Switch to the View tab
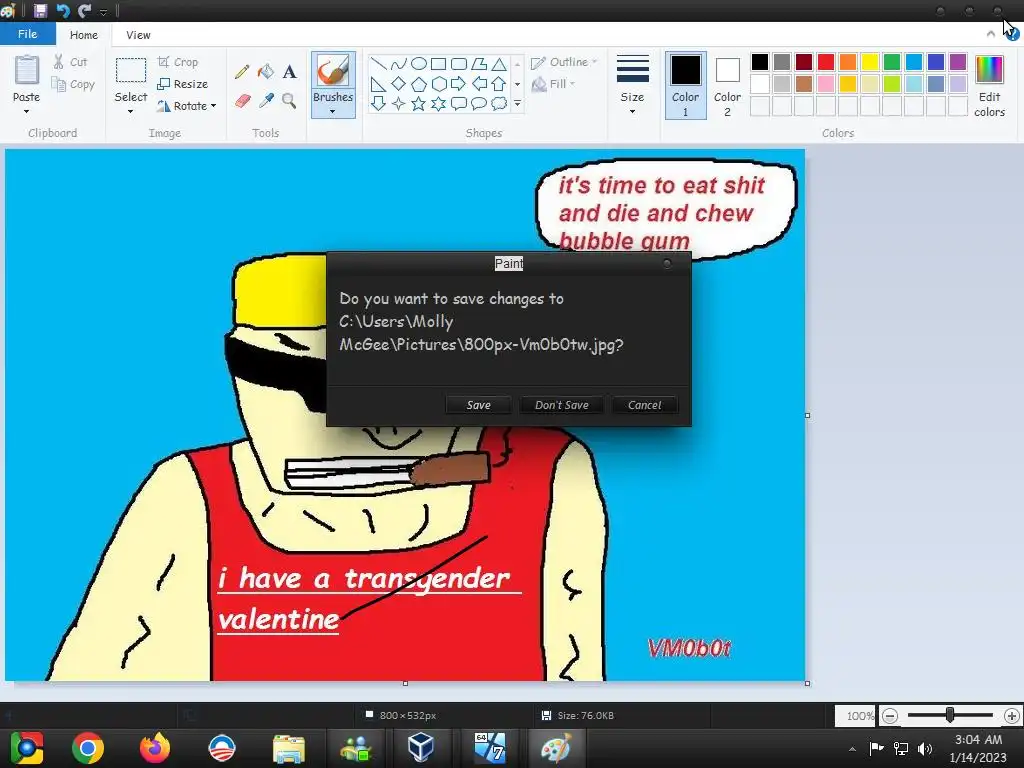The height and width of the screenshot is (768, 1024). pyautogui.click(x=138, y=35)
